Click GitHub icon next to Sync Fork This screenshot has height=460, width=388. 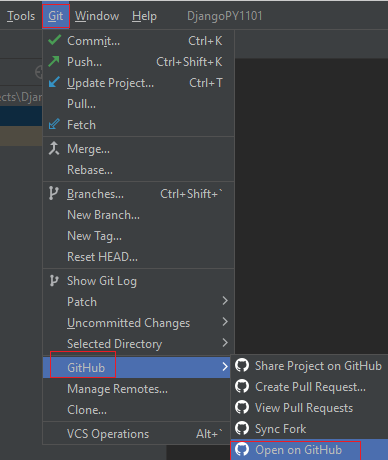(x=242, y=428)
